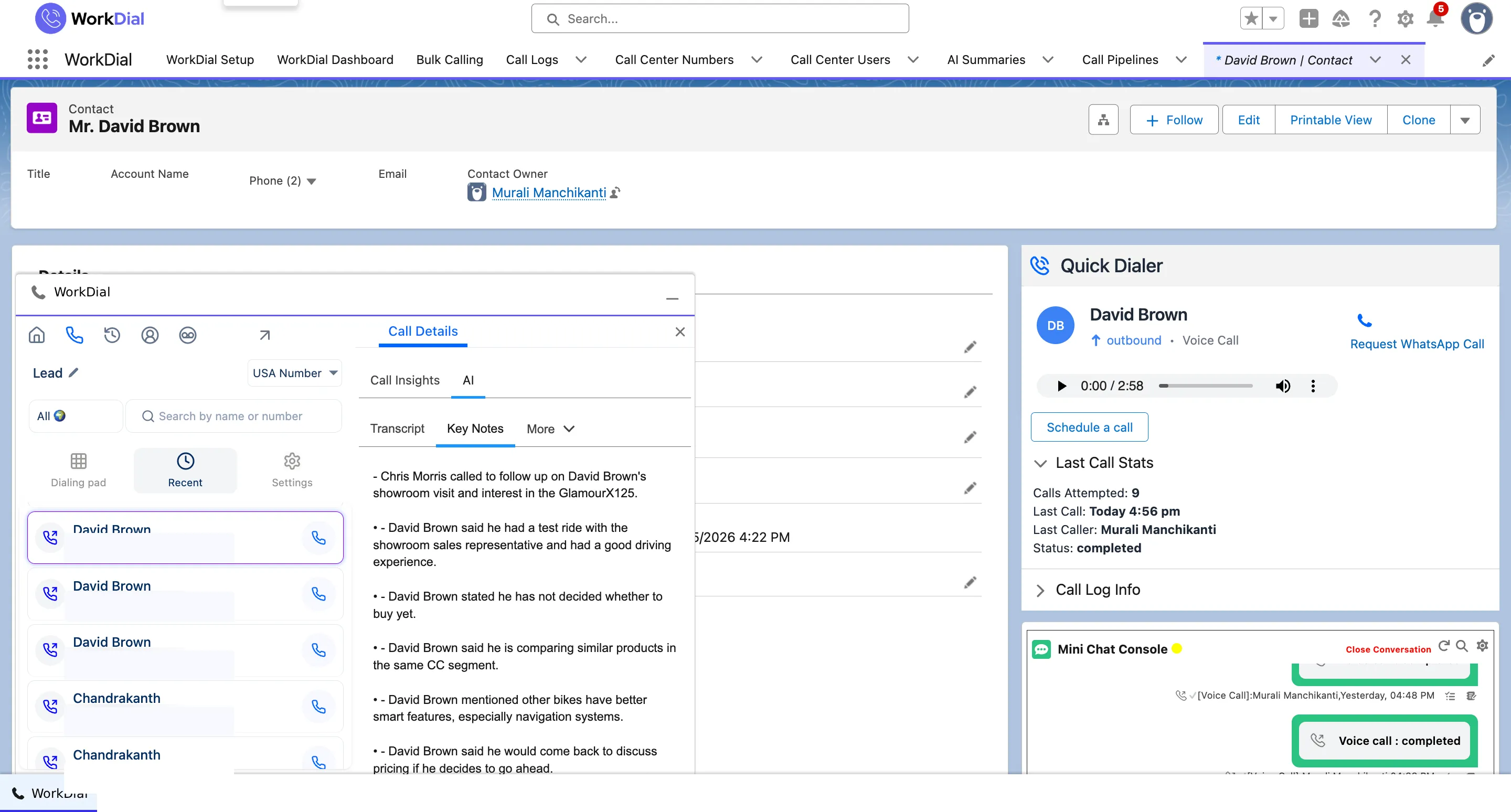Image resolution: width=1511 pixels, height=812 pixels.
Task: Seek on the recording progress bar
Action: [1206, 386]
